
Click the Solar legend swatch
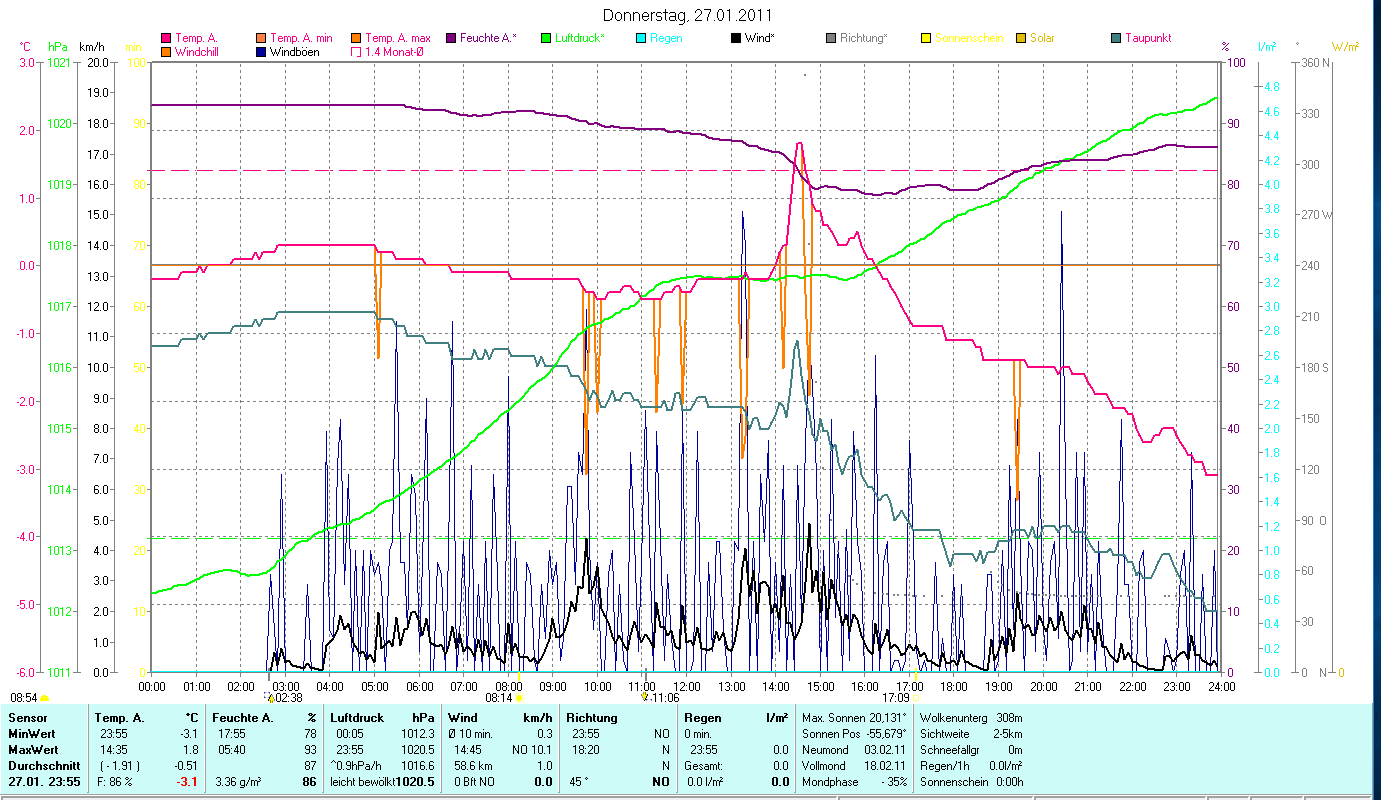pyautogui.click(x=1021, y=38)
